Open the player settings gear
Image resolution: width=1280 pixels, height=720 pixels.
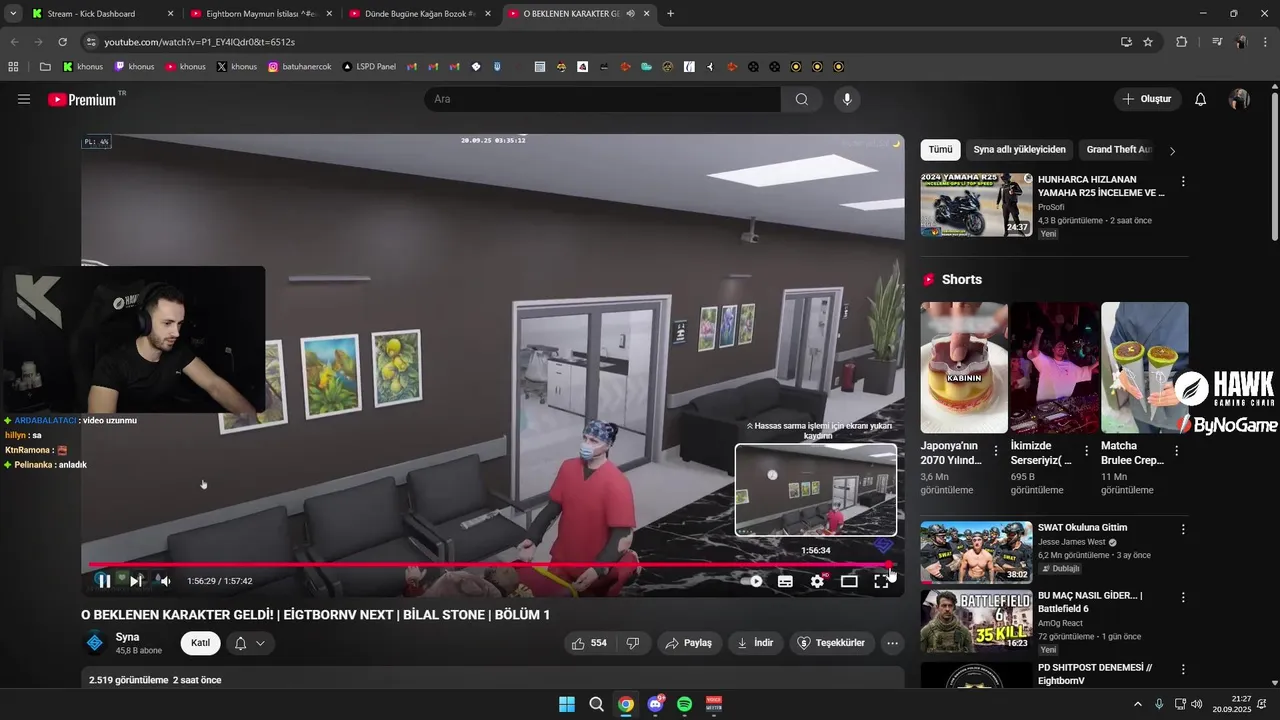click(x=817, y=581)
